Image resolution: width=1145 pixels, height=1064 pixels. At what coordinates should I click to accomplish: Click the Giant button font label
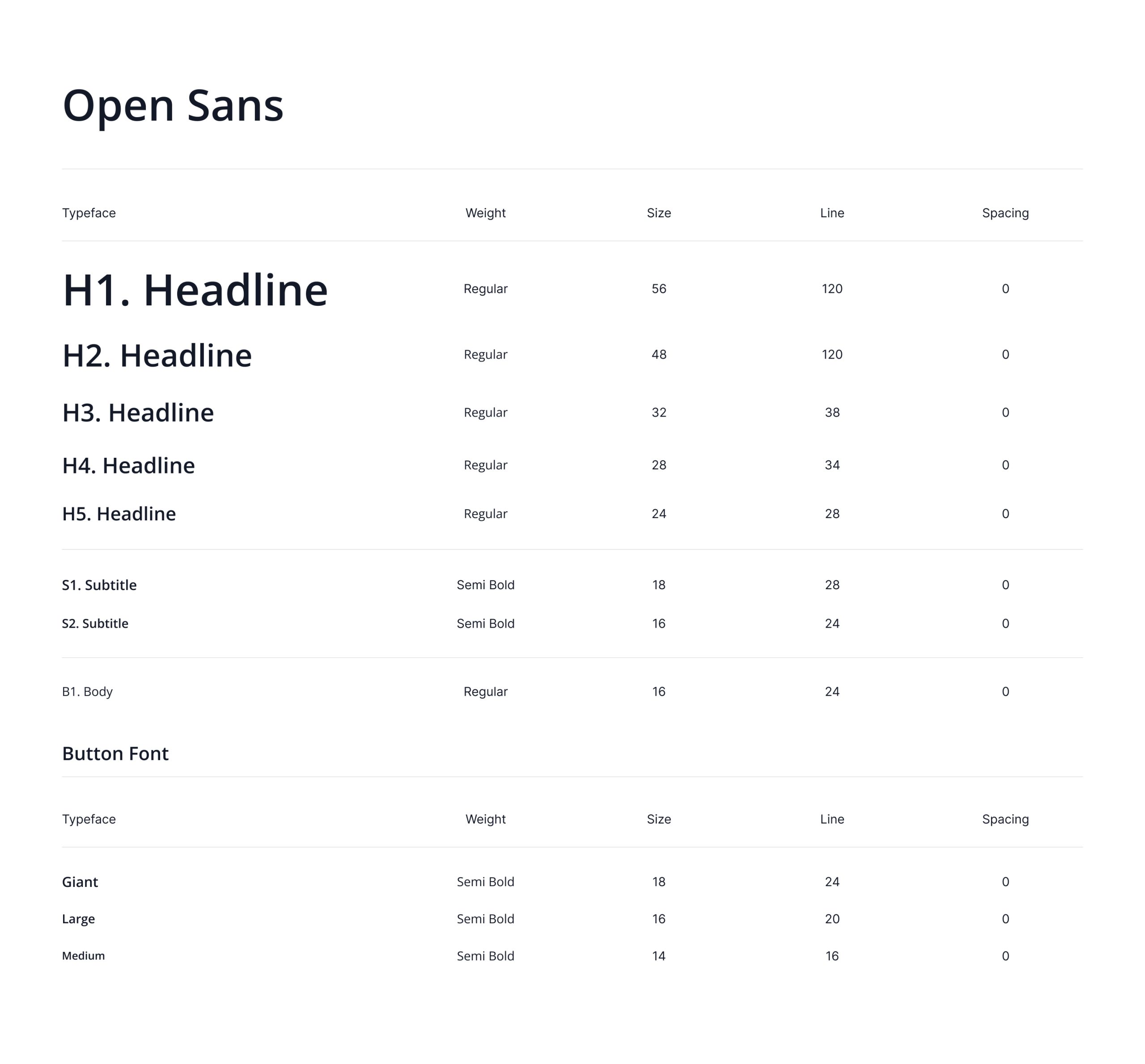point(80,882)
